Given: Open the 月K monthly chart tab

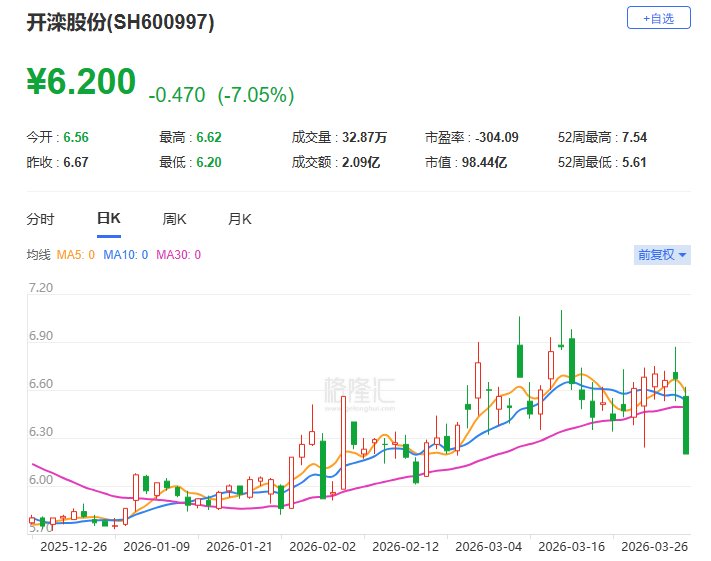Looking at the screenshot, I should pos(239,220).
